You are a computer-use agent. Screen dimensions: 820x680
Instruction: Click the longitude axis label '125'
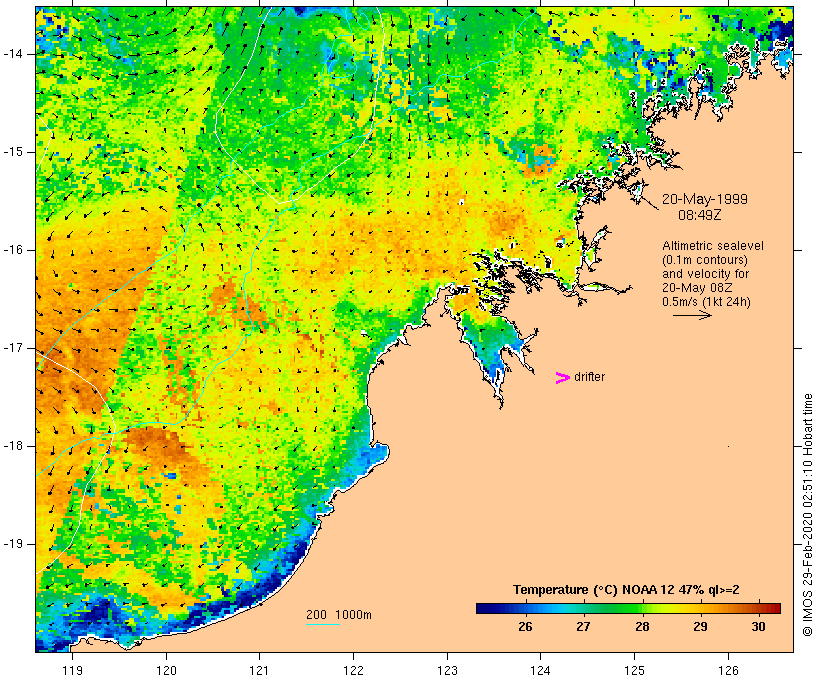click(634, 671)
